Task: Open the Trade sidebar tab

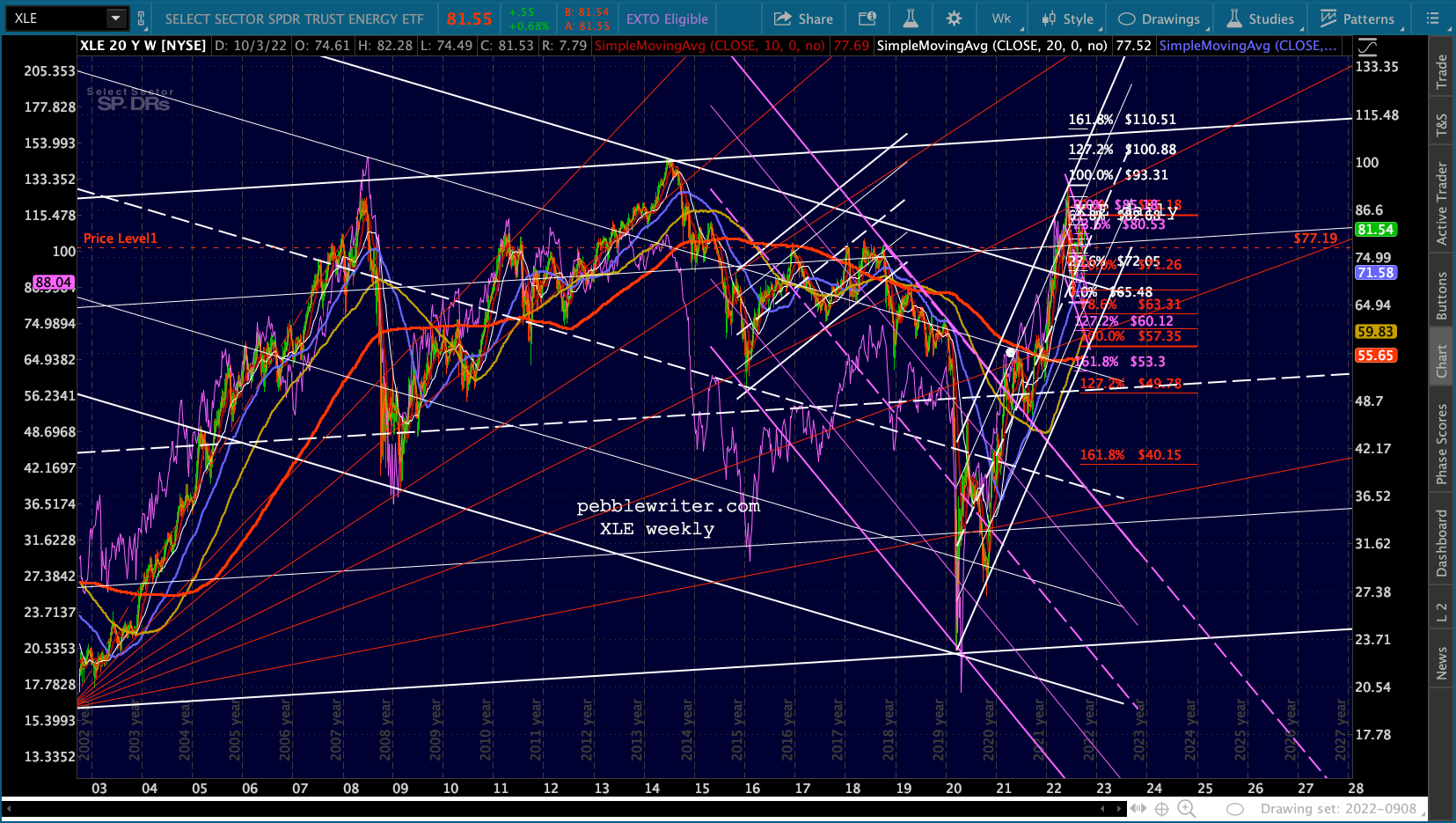Action: pos(1442,71)
